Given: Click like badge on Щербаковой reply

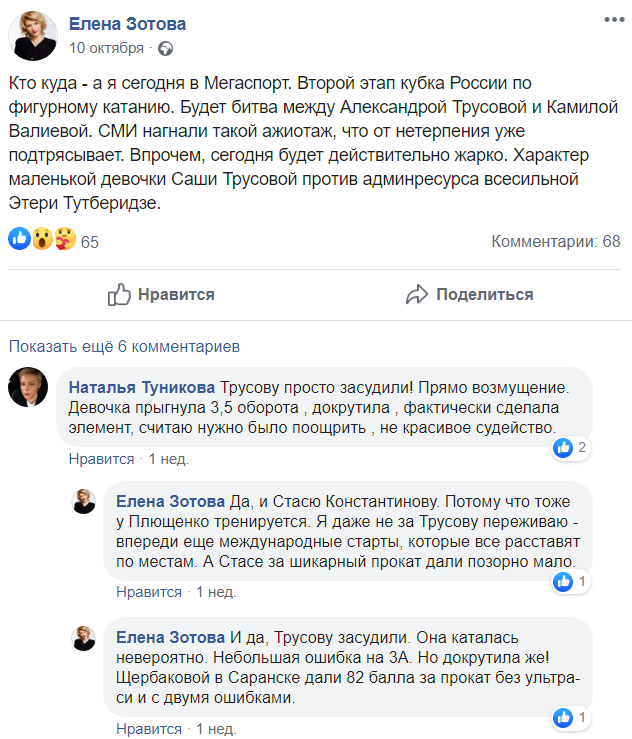Looking at the screenshot, I should (568, 718).
